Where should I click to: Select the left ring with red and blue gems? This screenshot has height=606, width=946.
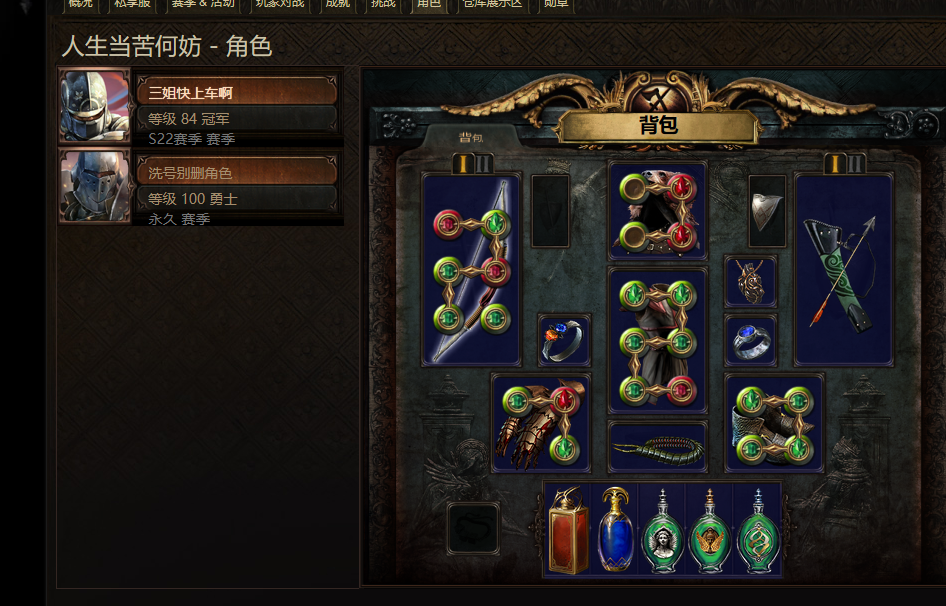[x=564, y=340]
